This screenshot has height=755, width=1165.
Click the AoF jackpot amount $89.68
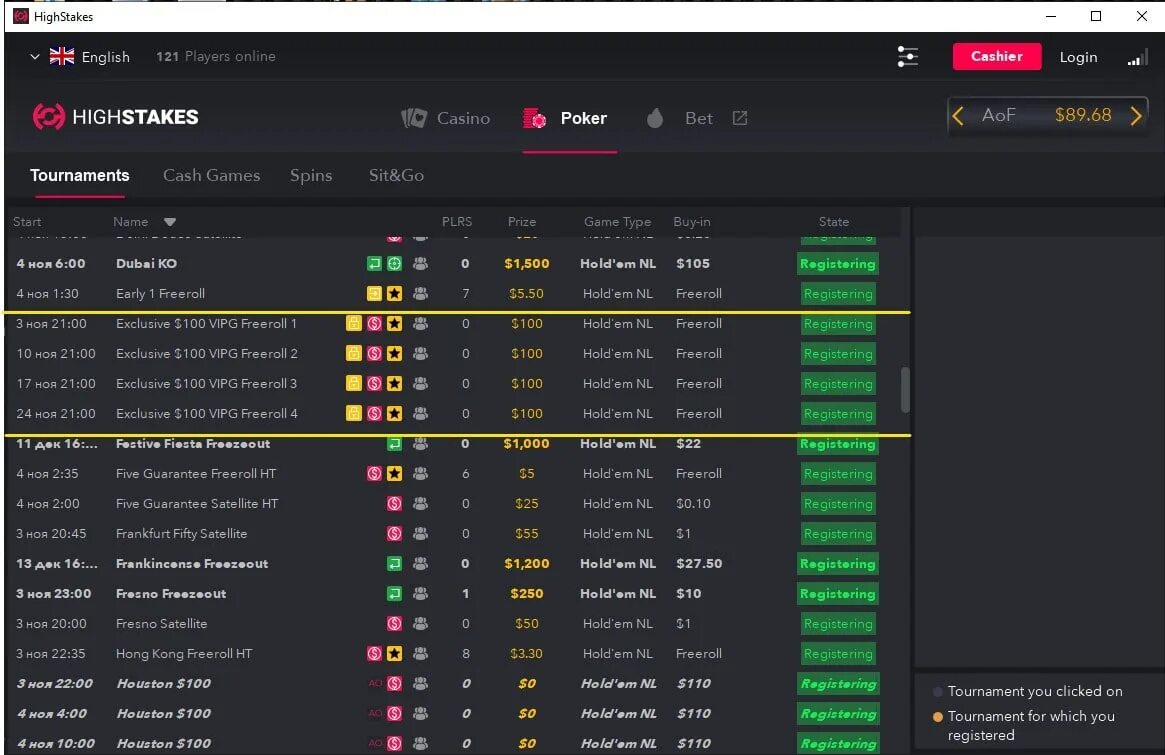(1083, 115)
